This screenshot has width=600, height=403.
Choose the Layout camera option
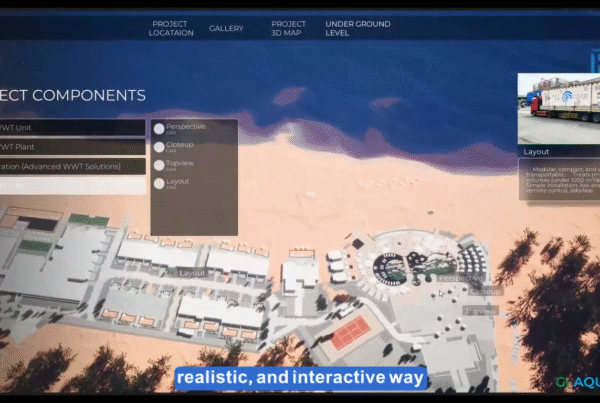[159, 184]
